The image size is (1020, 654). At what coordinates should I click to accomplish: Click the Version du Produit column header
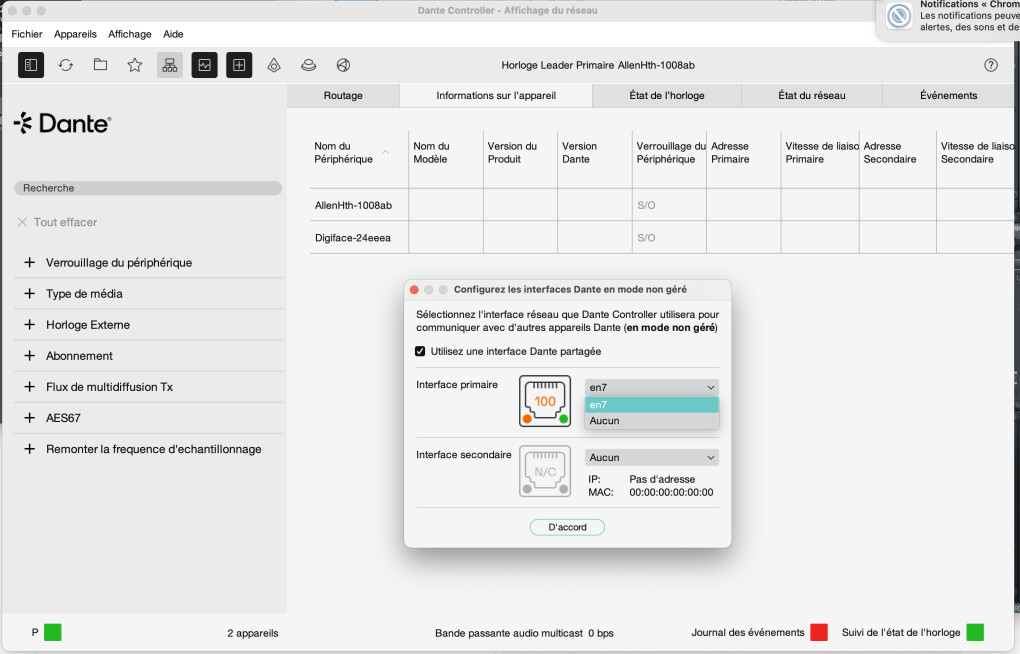coord(520,152)
